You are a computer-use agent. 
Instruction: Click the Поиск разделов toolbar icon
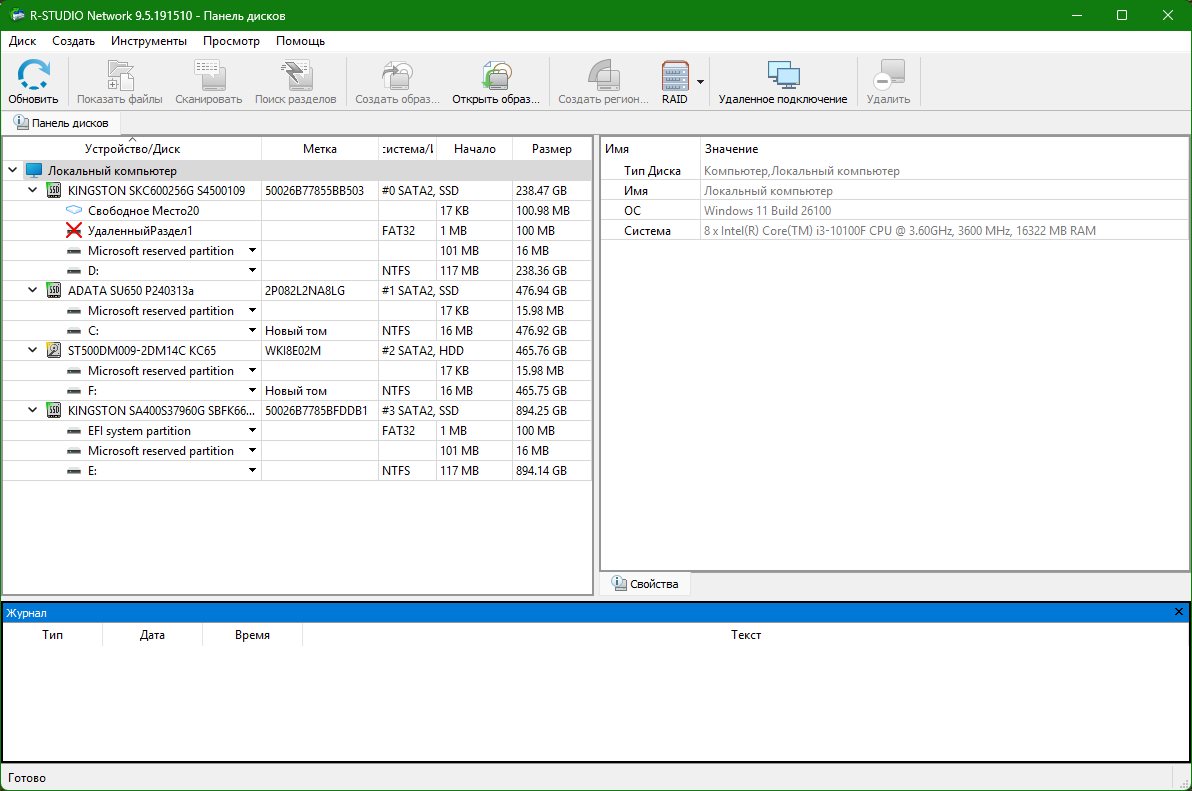(x=296, y=75)
